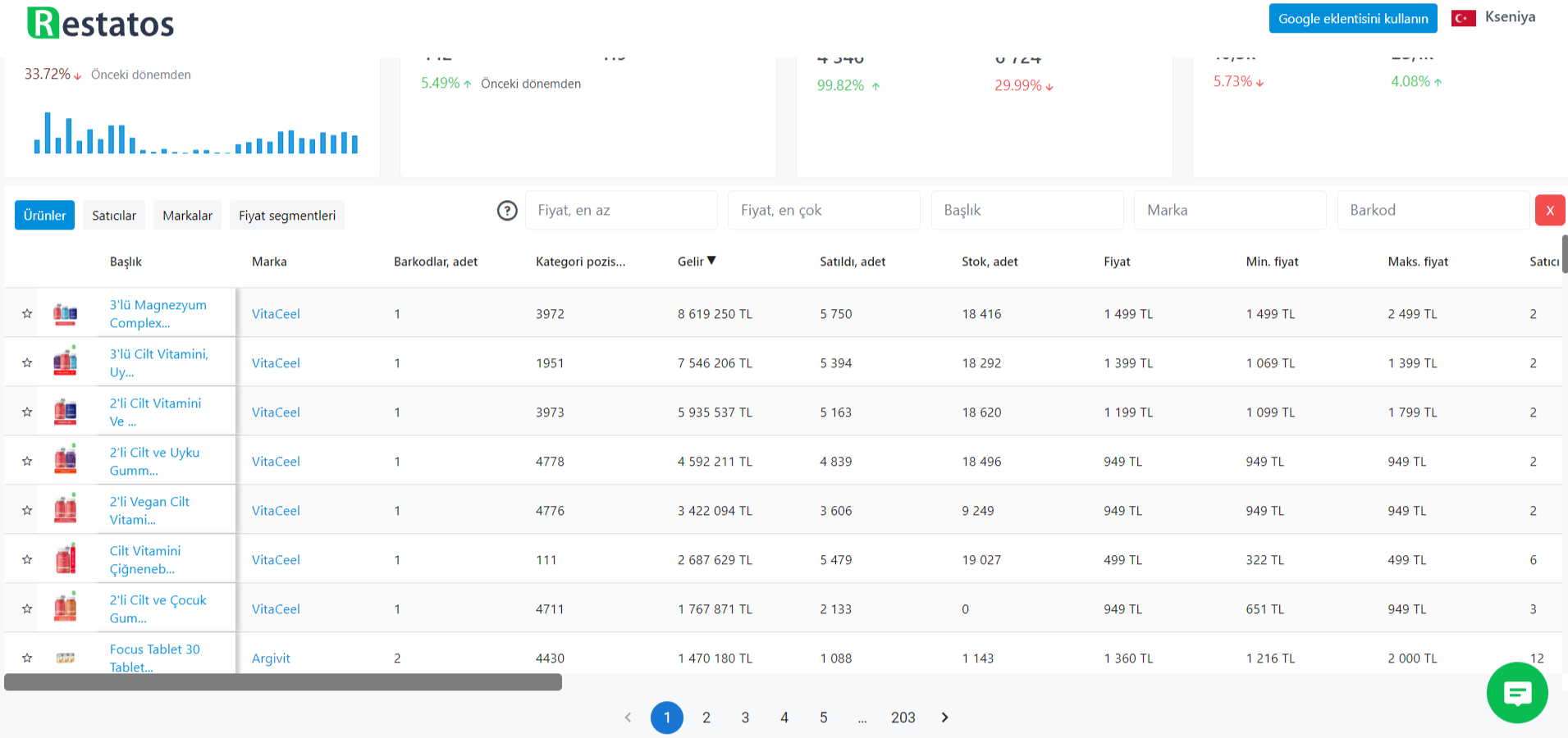Sort by Marka column header
The width and height of the screenshot is (1568, 738).
269,262
